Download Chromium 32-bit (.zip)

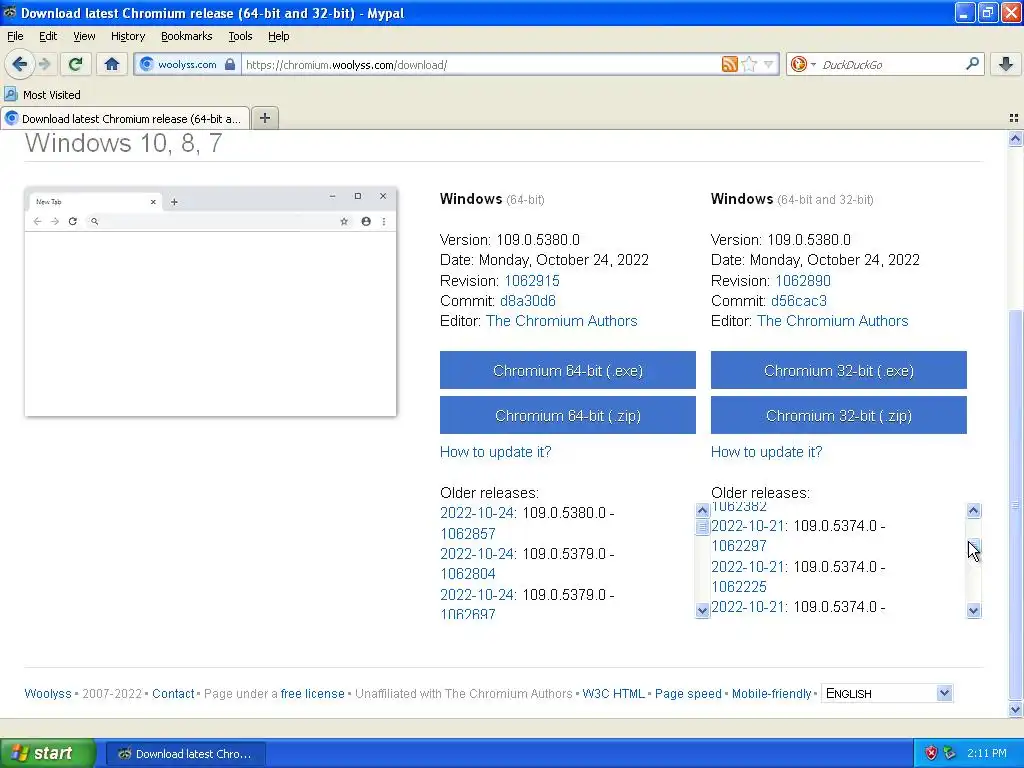pyautogui.click(x=839, y=415)
